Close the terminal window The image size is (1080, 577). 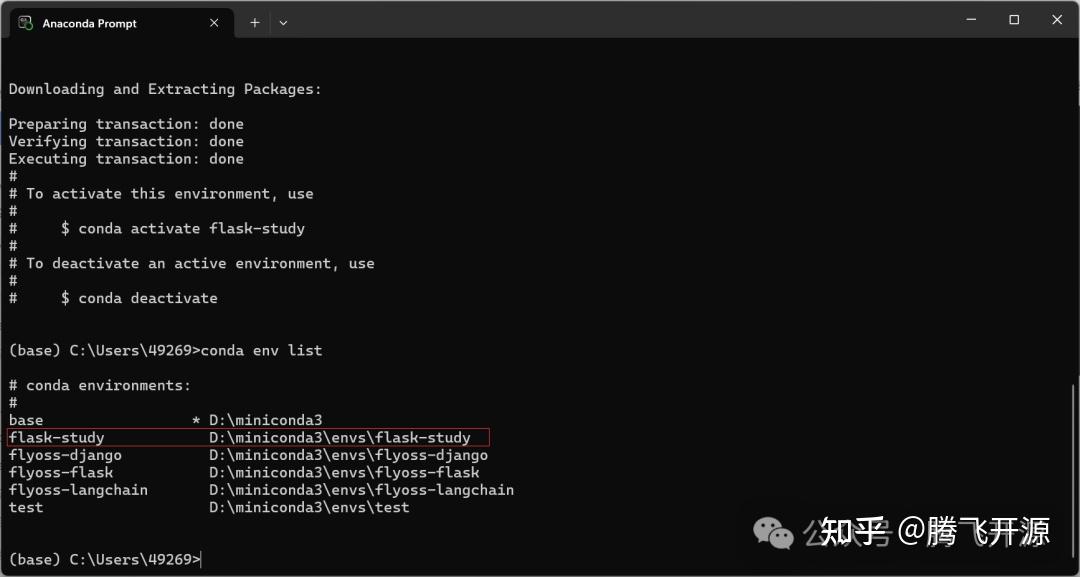click(x=1057, y=20)
